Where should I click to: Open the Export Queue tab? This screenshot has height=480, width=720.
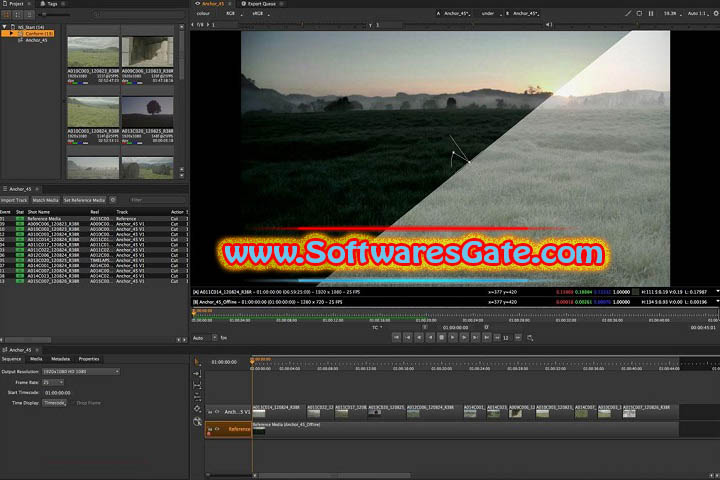coord(262,4)
